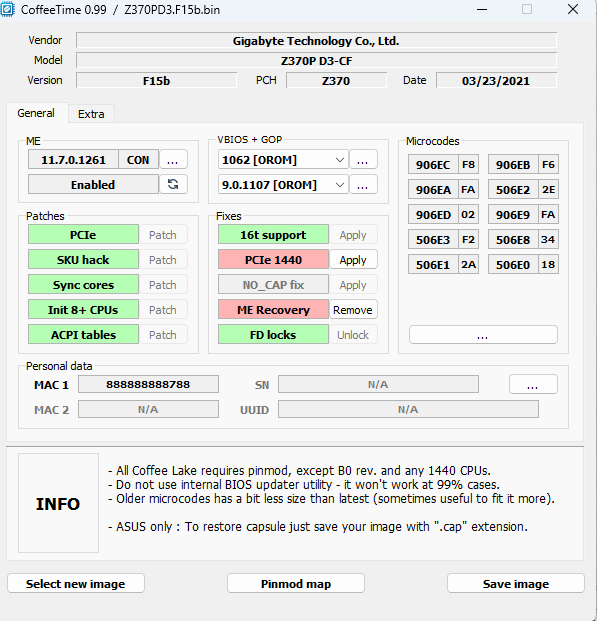The height and width of the screenshot is (621, 597).
Task: Click ellipsis button next to VBIOS 1062
Action: pos(363,160)
